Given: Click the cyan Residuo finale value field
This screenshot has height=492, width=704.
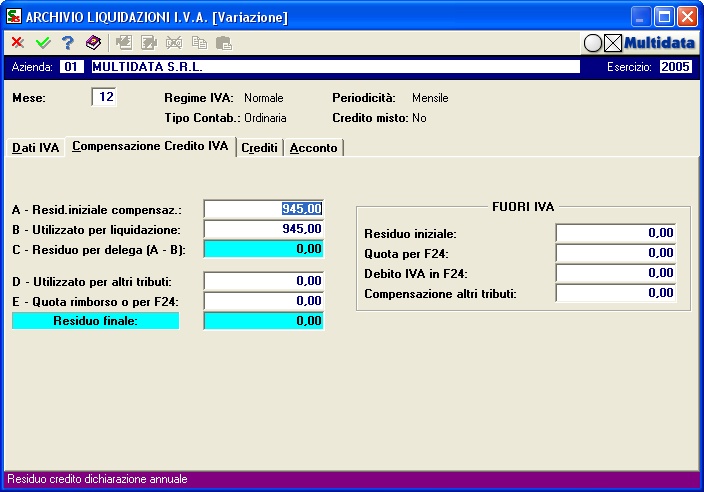Looking at the screenshot, I should click(x=264, y=321).
